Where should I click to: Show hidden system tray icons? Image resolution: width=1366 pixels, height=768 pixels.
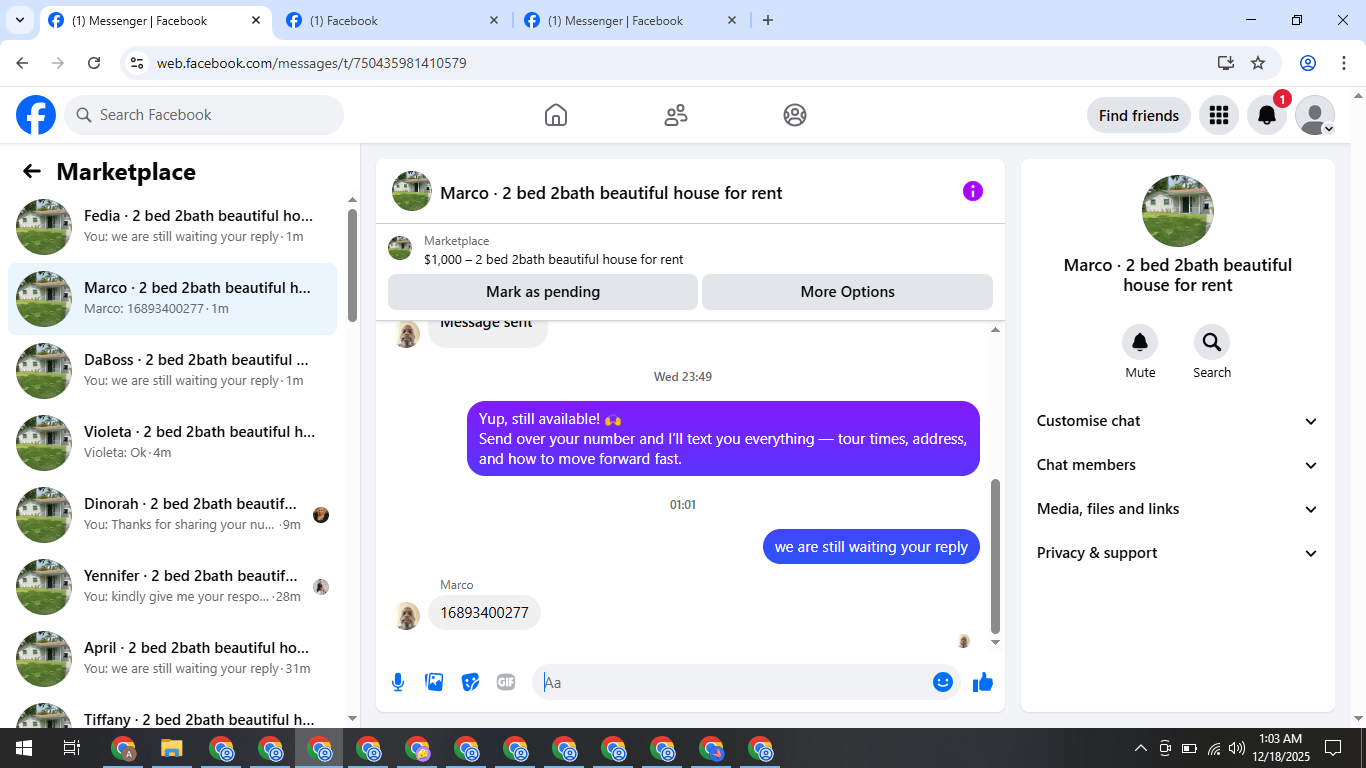pos(1140,748)
